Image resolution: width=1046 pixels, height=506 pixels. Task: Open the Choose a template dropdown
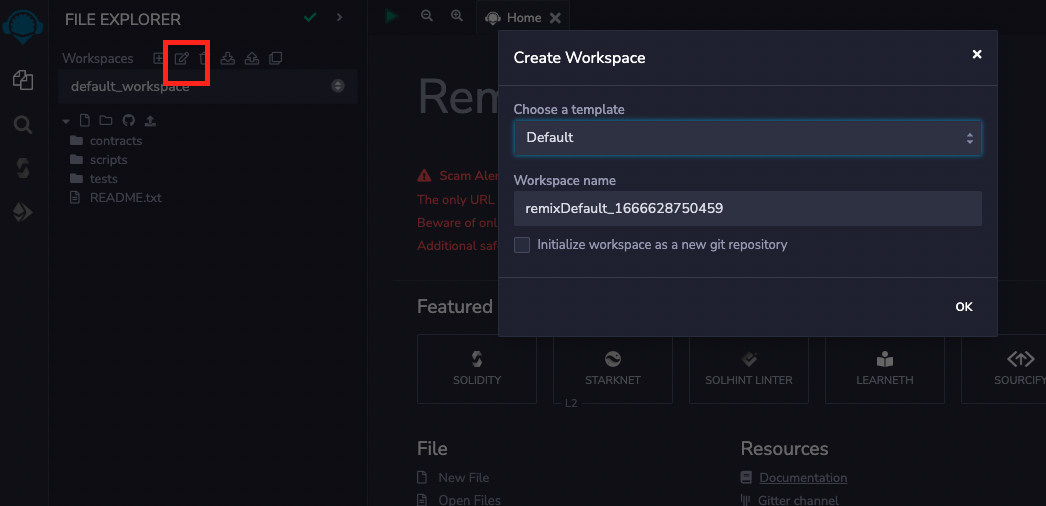747,138
